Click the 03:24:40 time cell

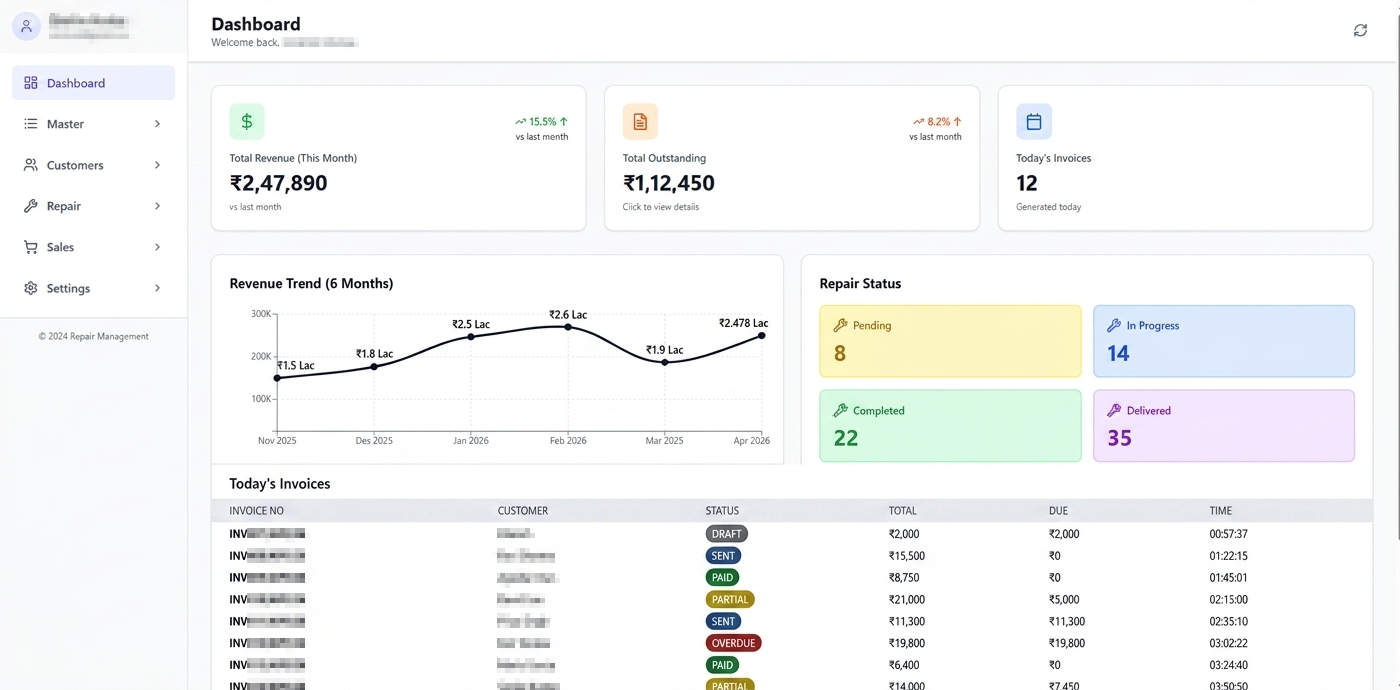[x=1228, y=665]
